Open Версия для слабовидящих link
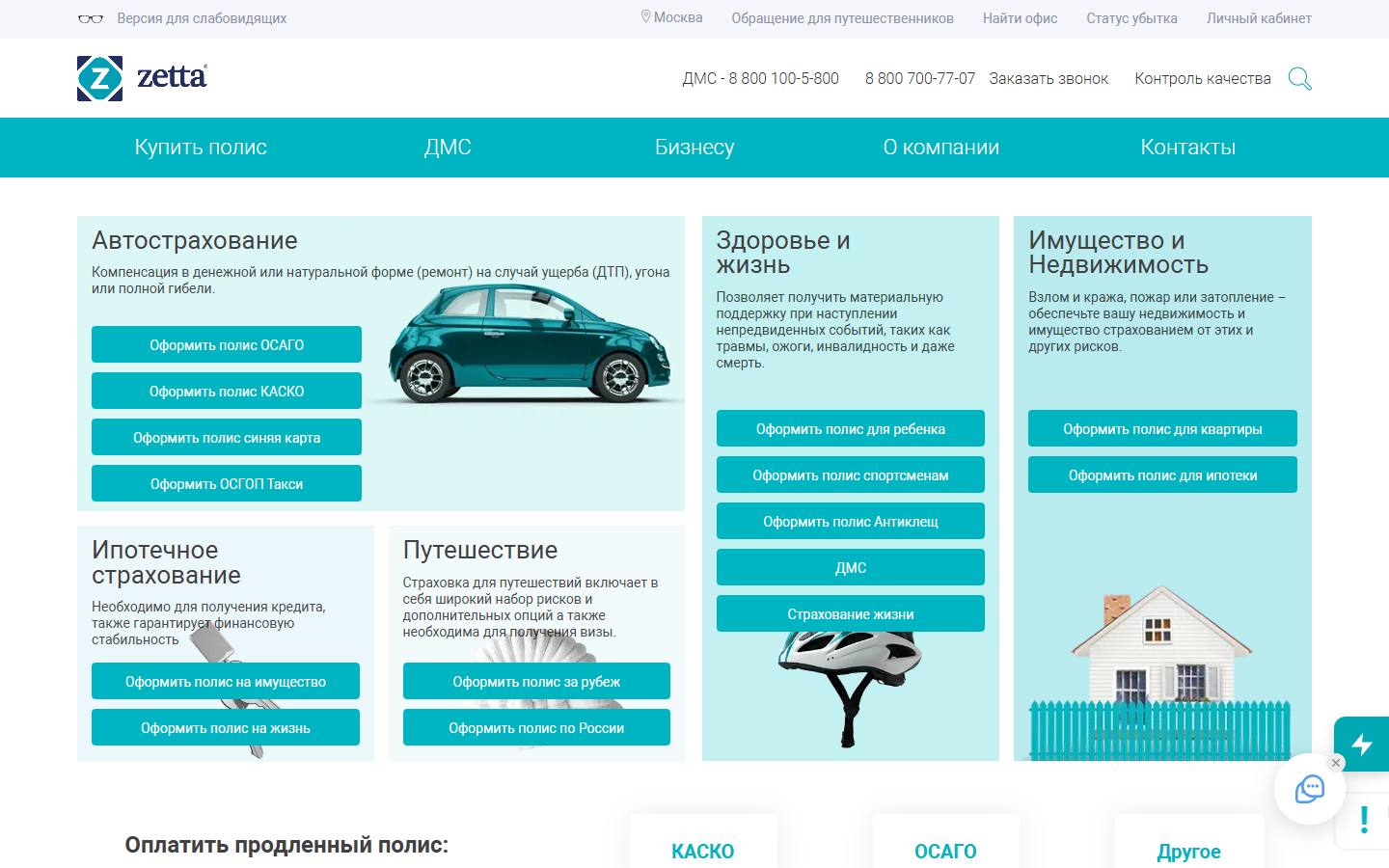Screen dimensions: 1389x868 (x=202, y=18)
